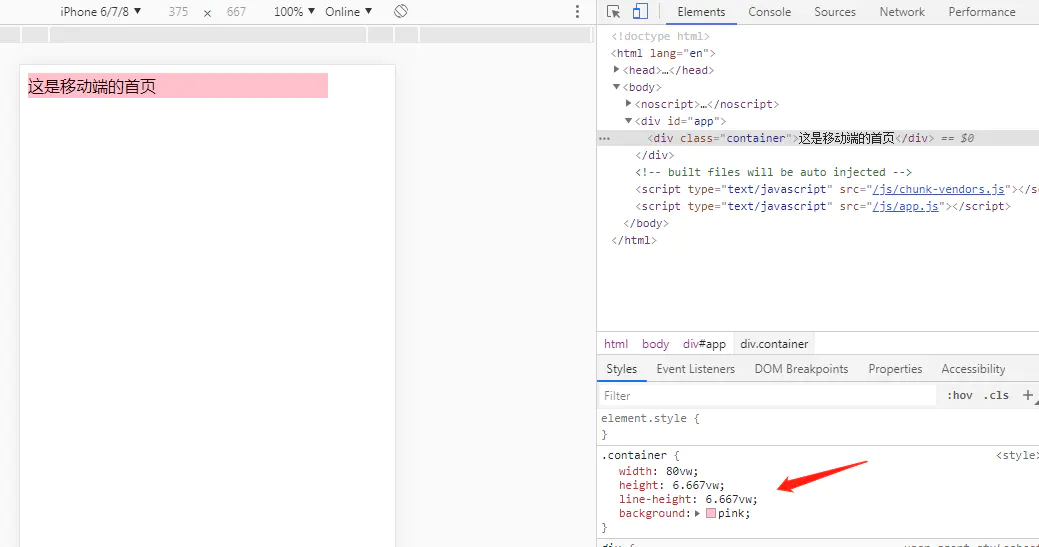Add new style rule with plus icon

1027,395
